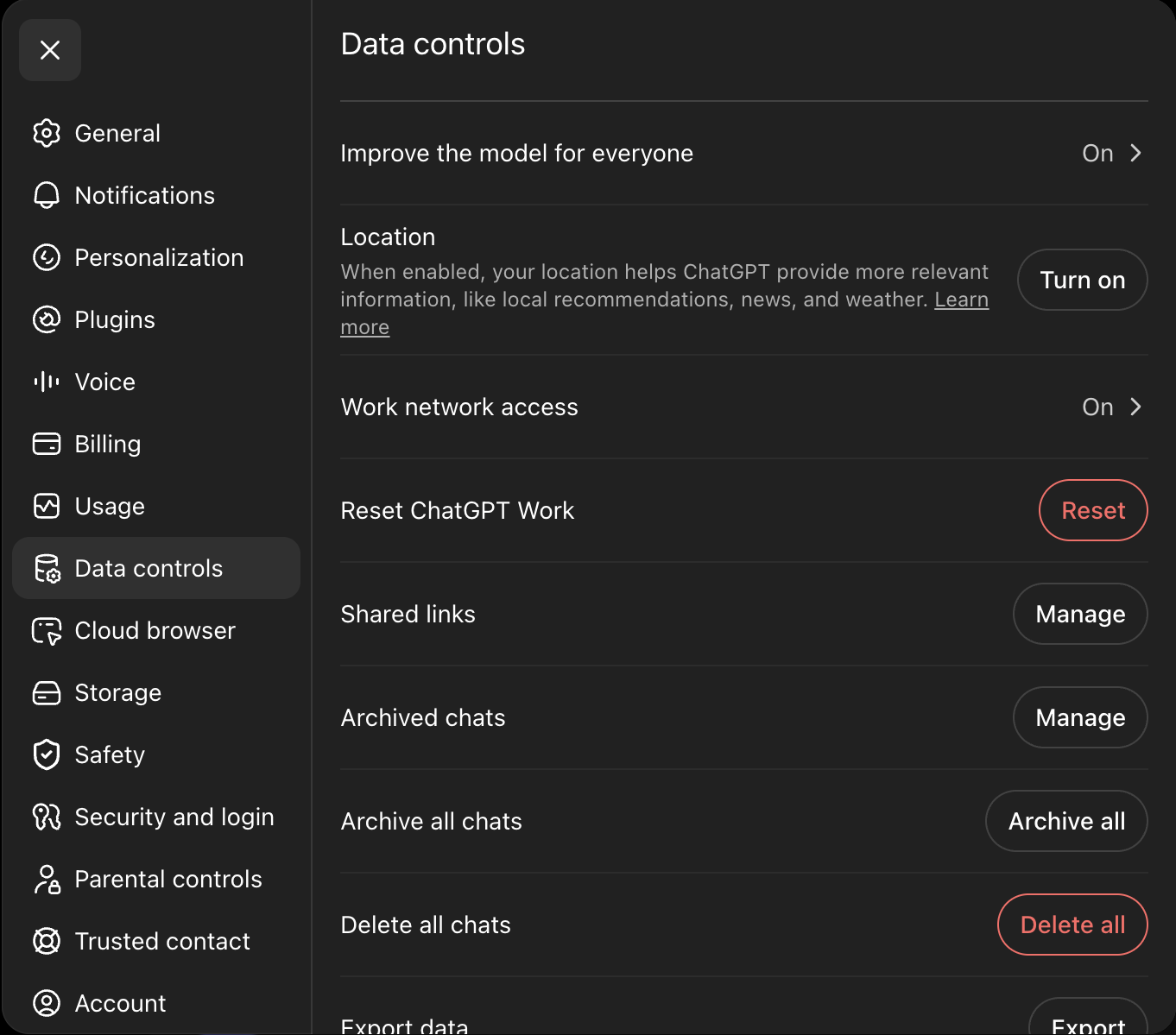Viewport: 1176px width, 1035px height.
Task: Click the Trusted contact lifebuoy icon
Action: pos(47,941)
